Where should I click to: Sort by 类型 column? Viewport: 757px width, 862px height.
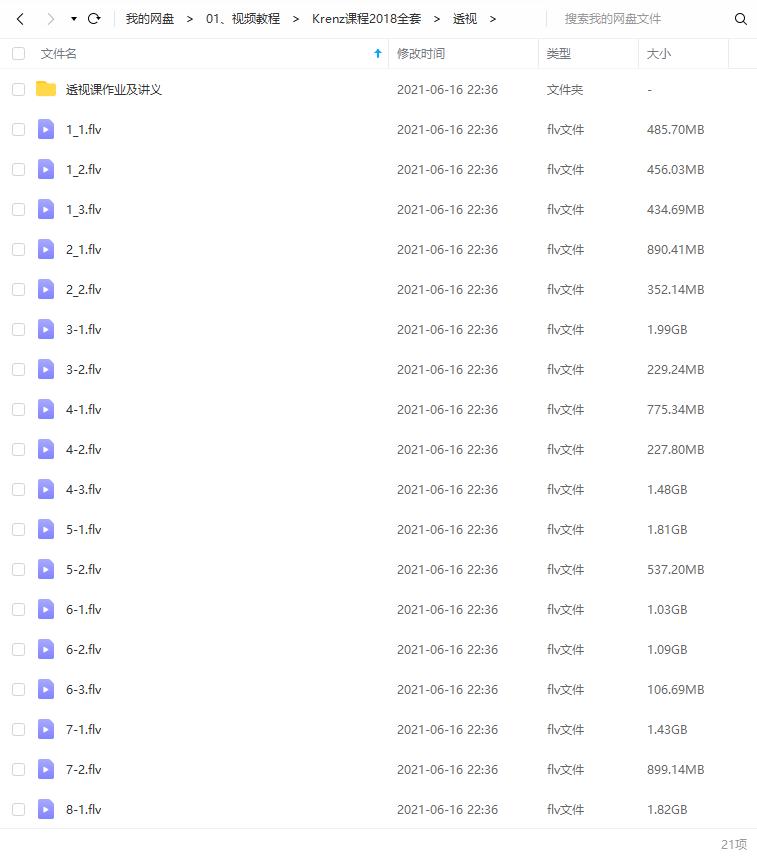coord(558,54)
